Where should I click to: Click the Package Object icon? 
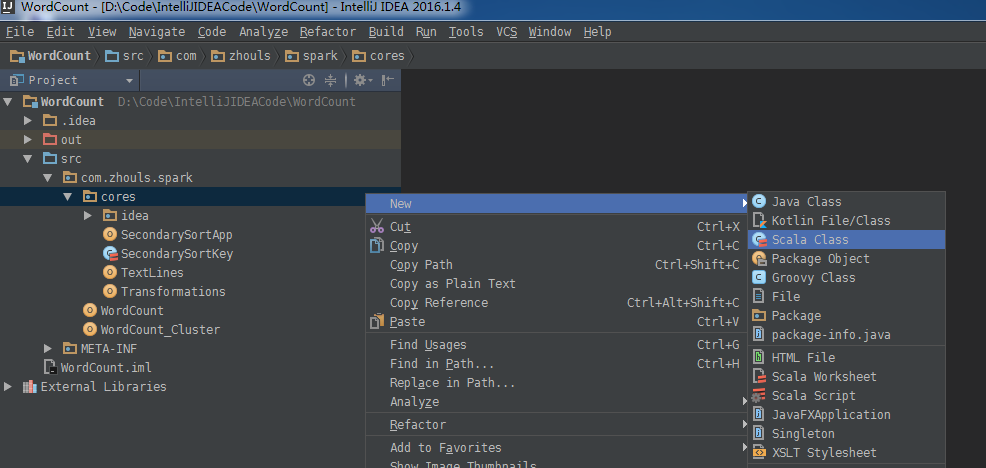760,259
